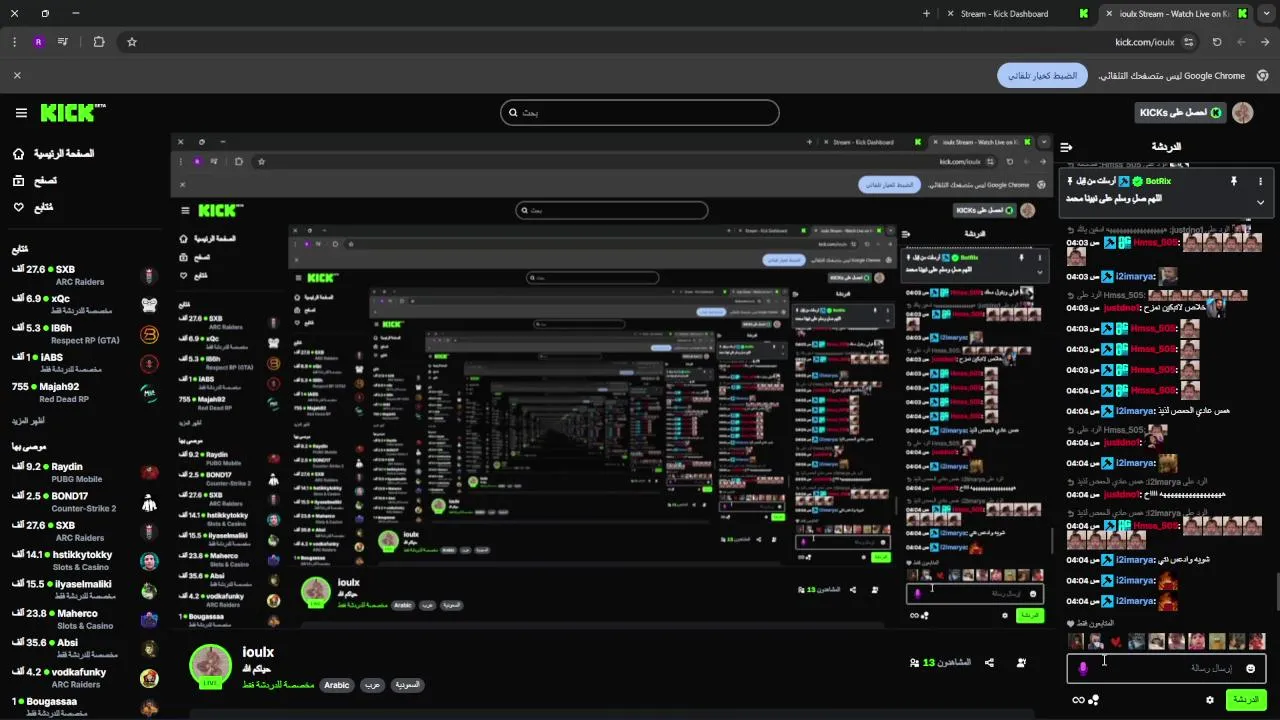Open the browse (تصفح) sidebar icon
Image resolution: width=1280 pixels, height=720 pixels.
click(19, 181)
